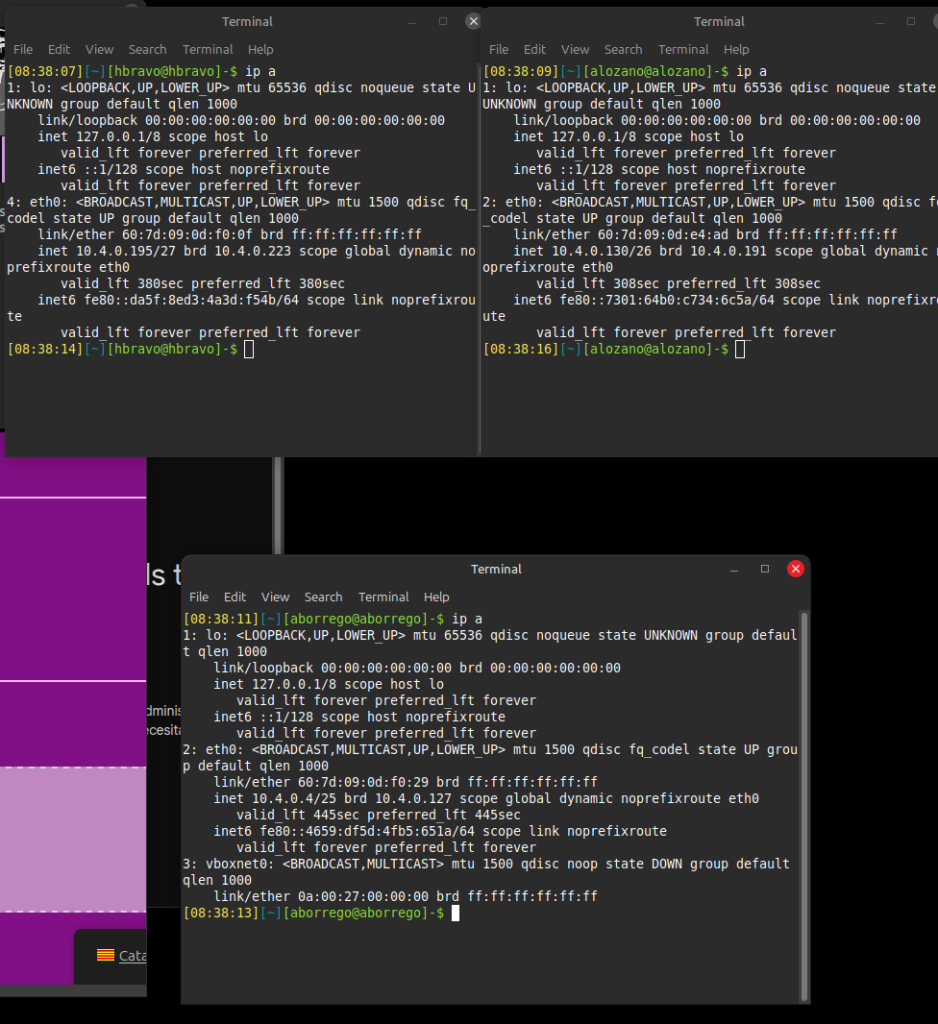Open Search menu in aborrego terminal
This screenshot has width=938, height=1024.
tap(323, 597)
